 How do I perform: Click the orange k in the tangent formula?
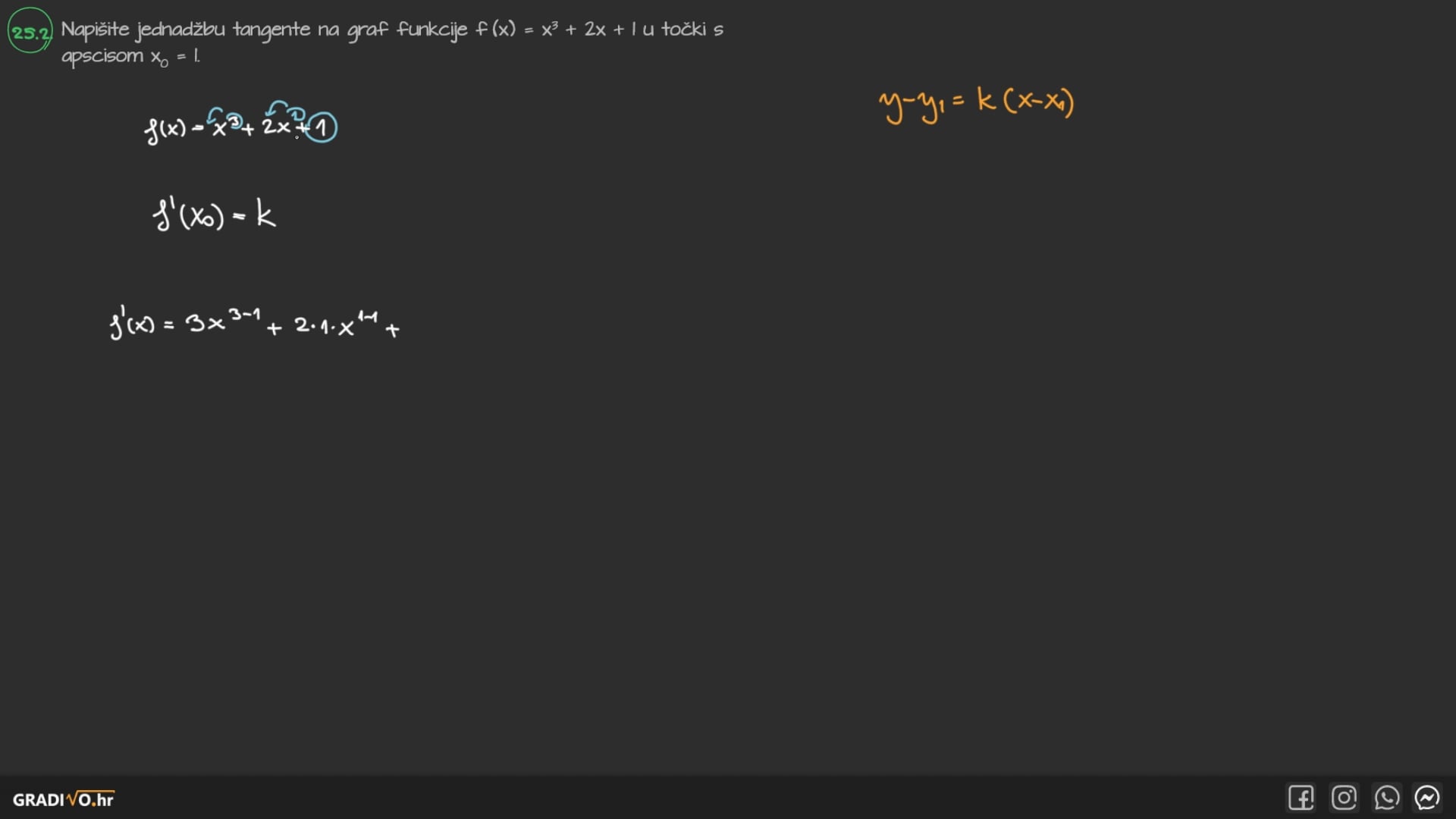pos(986,100)
